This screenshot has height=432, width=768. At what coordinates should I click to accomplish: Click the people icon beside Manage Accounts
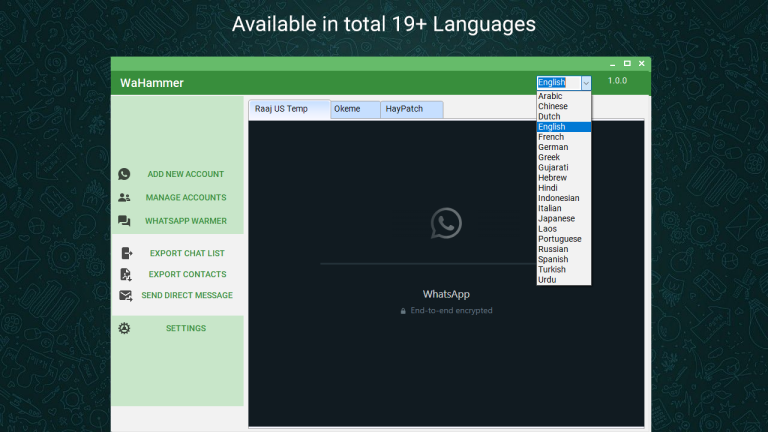click(124, 198)
